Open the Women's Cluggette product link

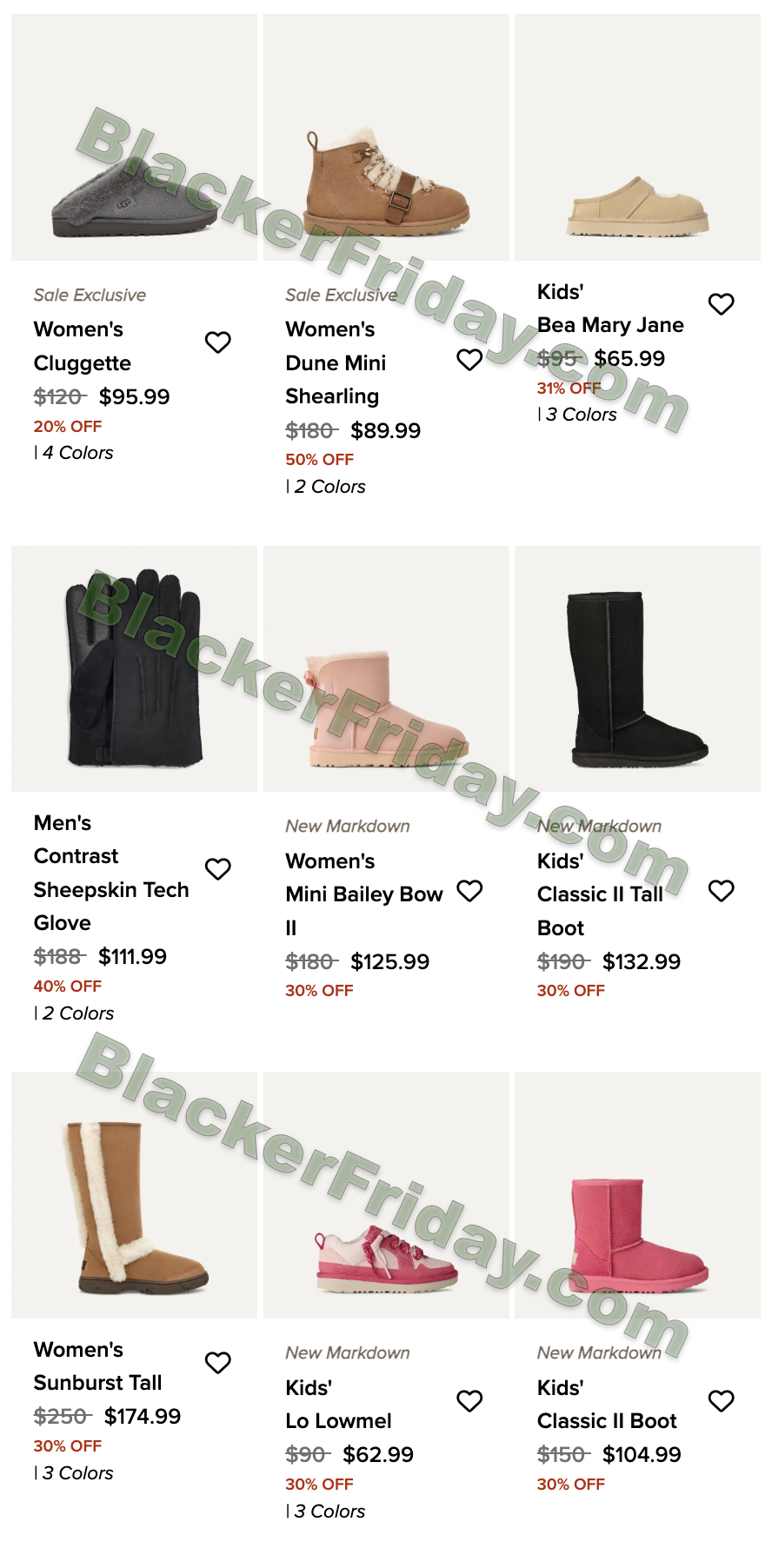point(83,346)
